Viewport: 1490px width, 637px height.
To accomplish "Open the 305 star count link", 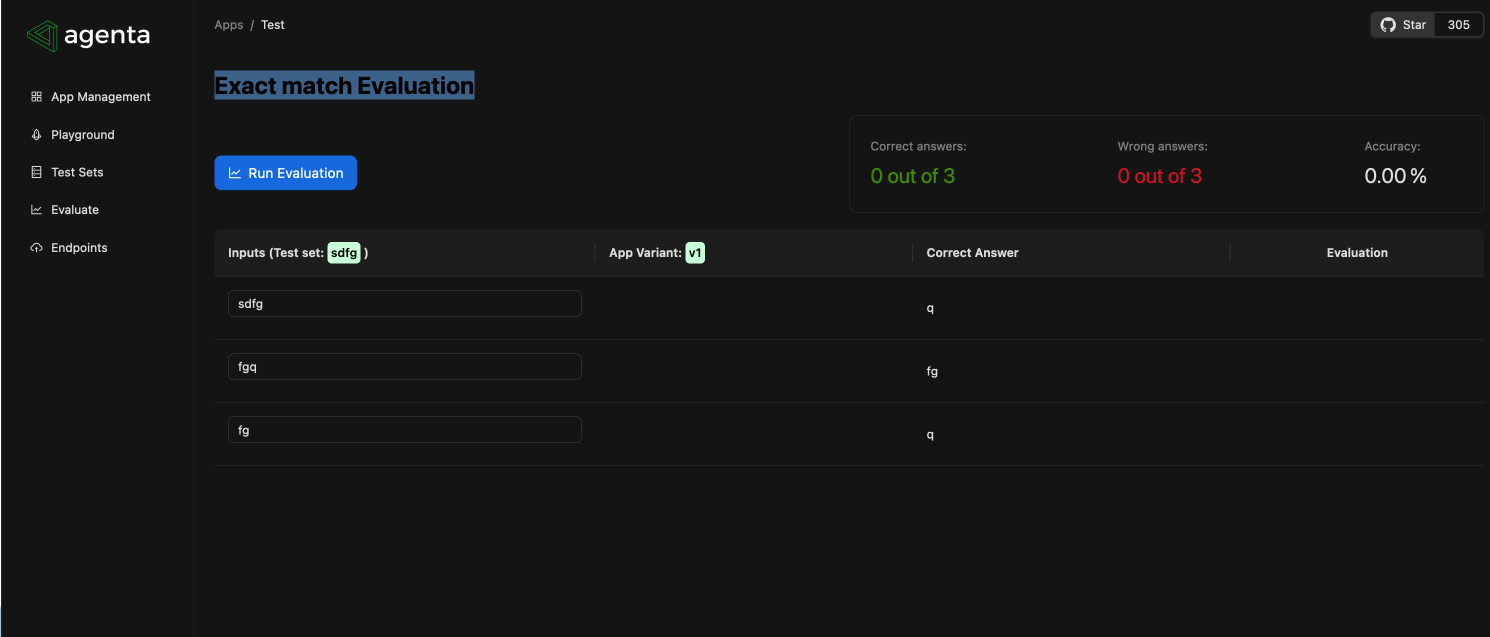I will [x=1458, y=24].
